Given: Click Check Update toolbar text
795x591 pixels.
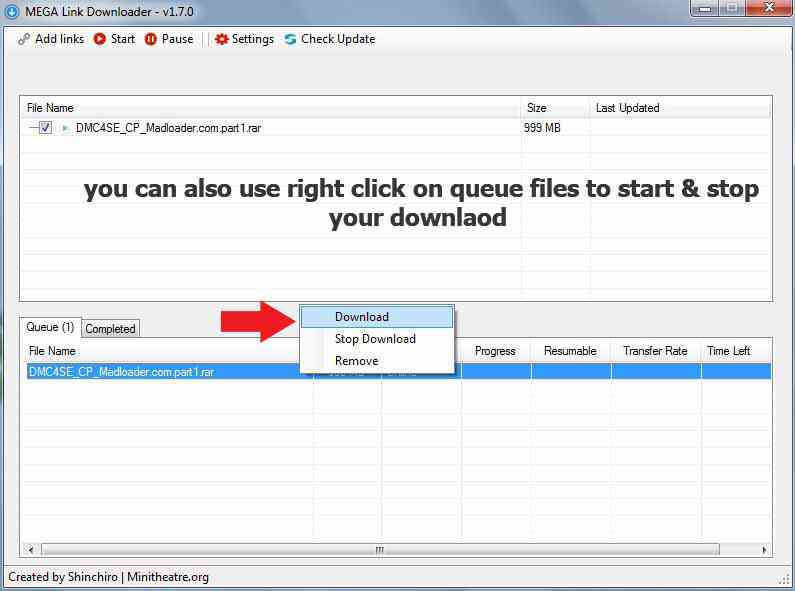Looking at the screenshot, I should (x=338, y=39).
